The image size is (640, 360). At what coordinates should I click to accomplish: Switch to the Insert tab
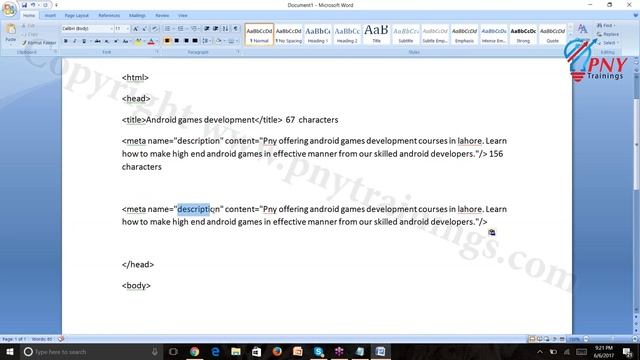click(50, 16)
